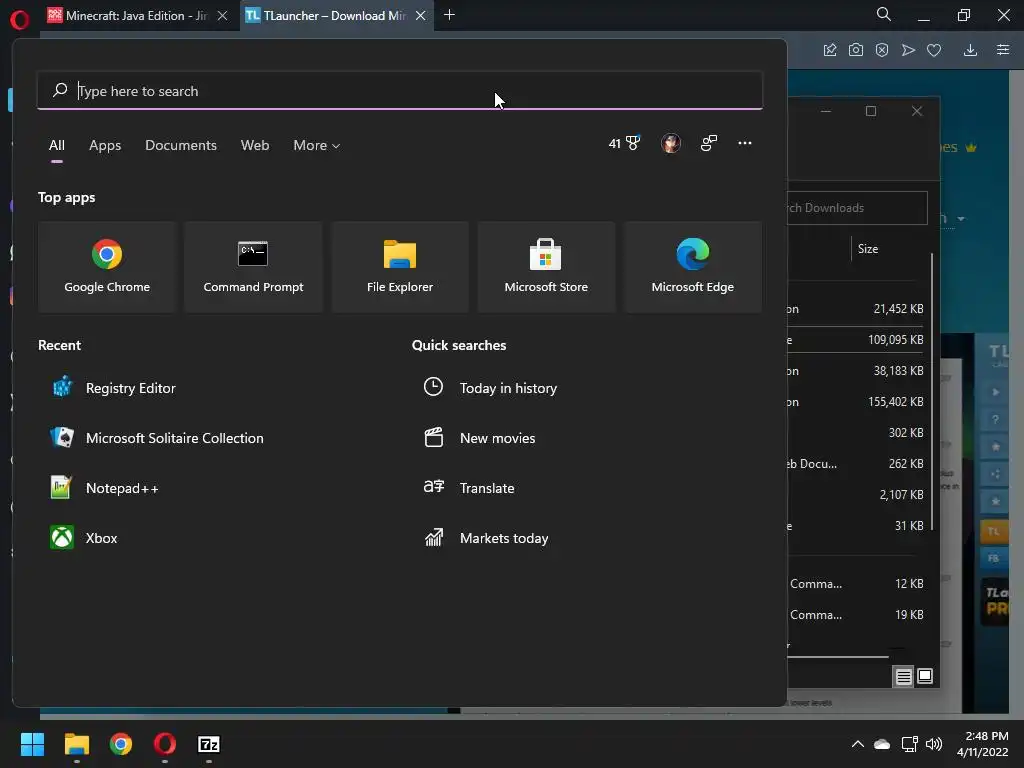Open Microsoft Store tile
Viewport: 1024px width, 768px height.
(x=546, y=266)
